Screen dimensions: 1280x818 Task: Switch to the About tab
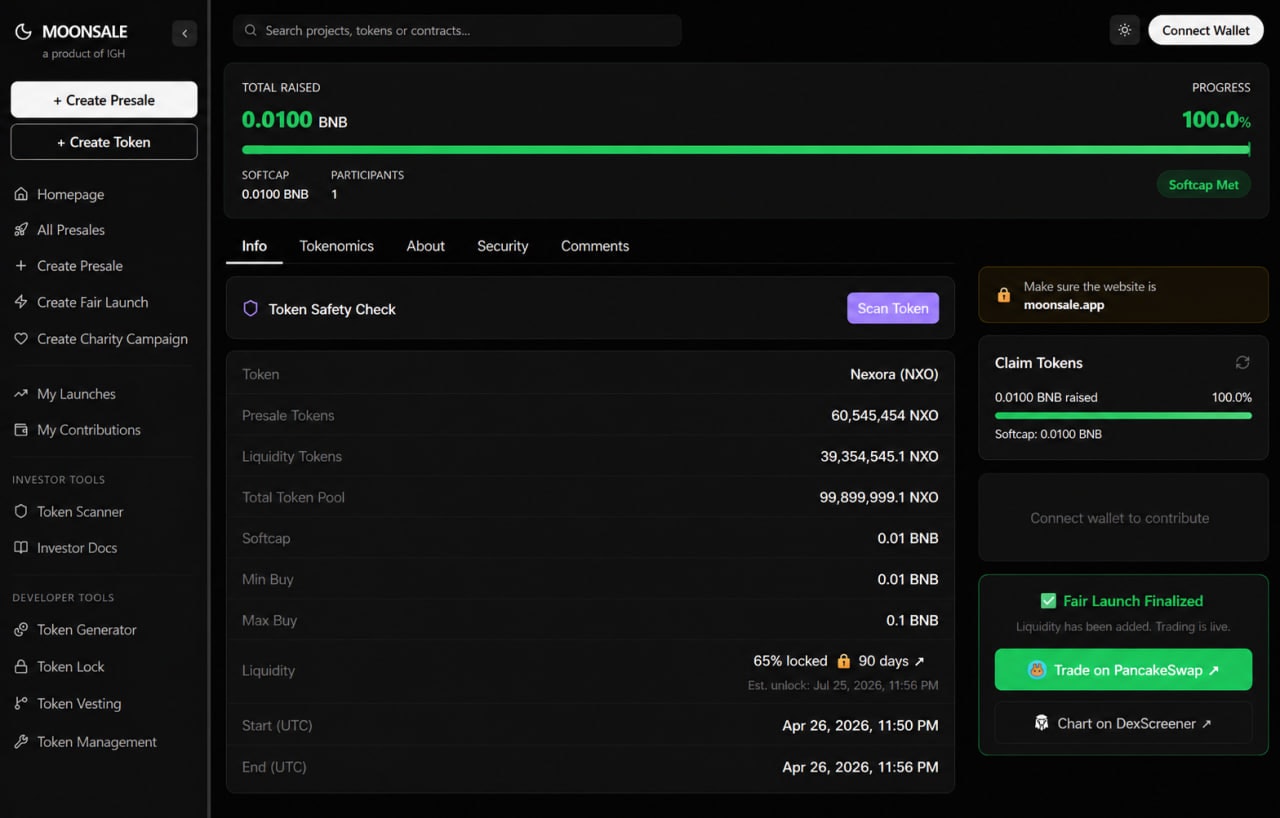coord(425,246)
